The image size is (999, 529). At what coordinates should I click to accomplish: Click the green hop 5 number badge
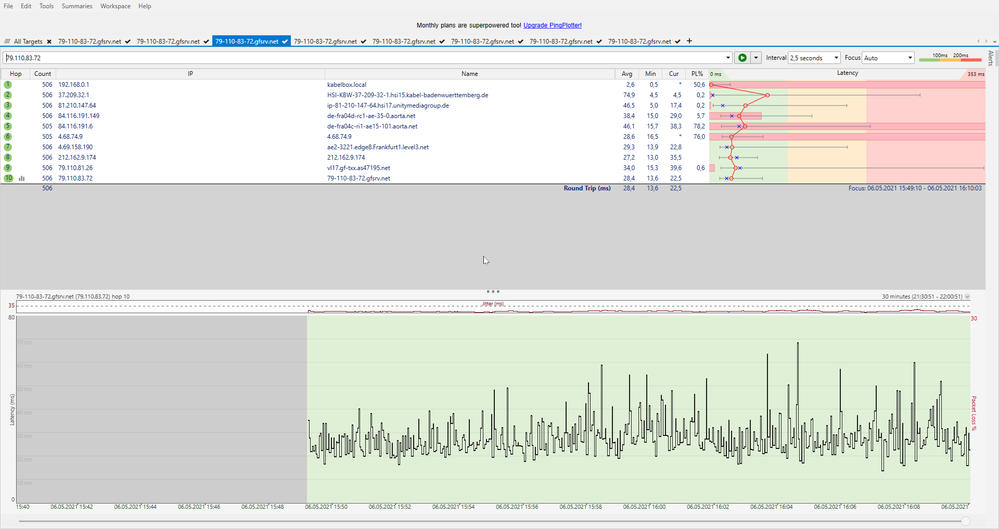point(8,126)
